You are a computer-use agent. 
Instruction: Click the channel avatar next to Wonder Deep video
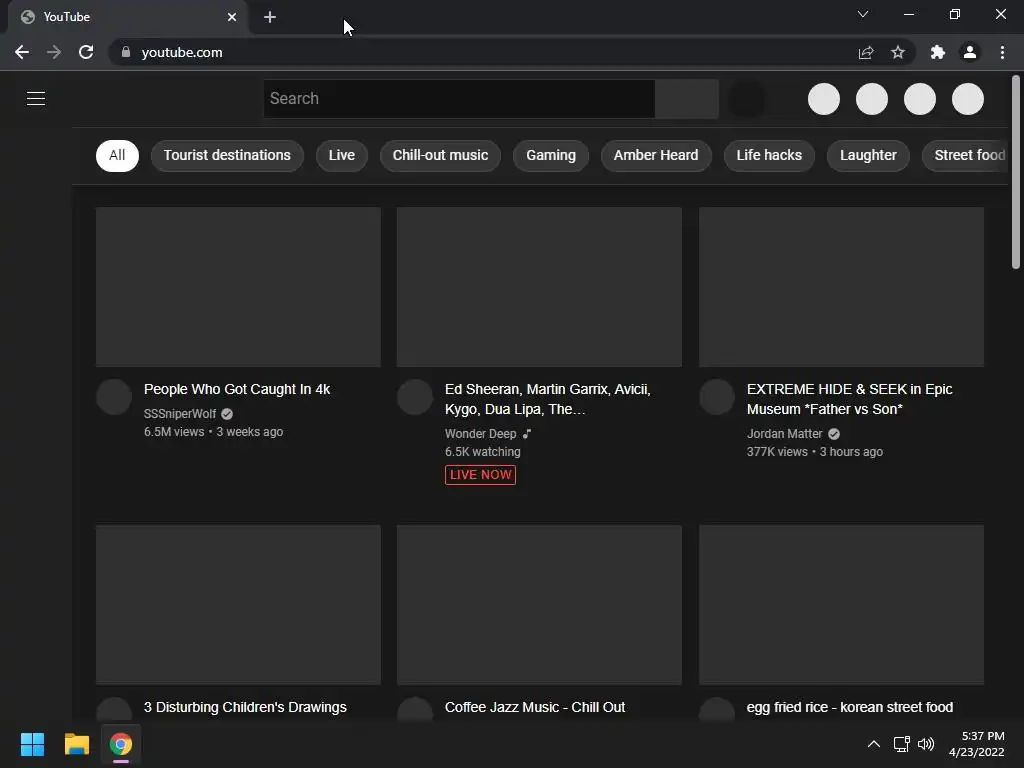pos(415,397)
